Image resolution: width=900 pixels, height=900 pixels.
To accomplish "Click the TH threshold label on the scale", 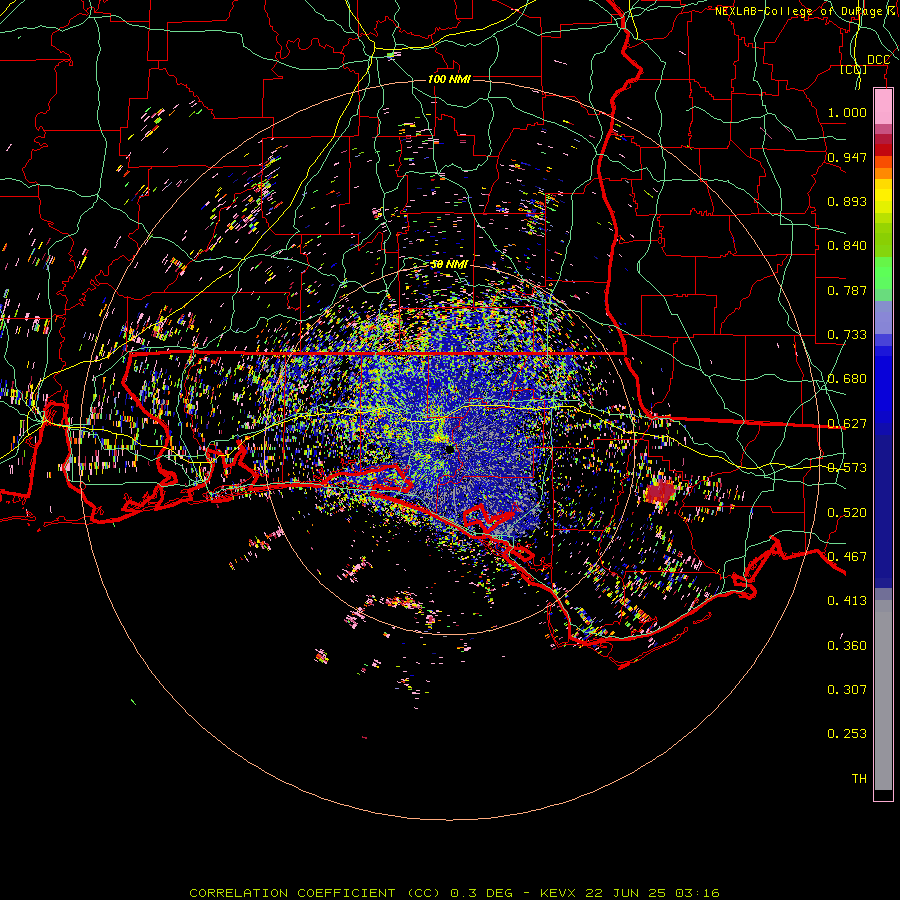I will click(859, 779).
